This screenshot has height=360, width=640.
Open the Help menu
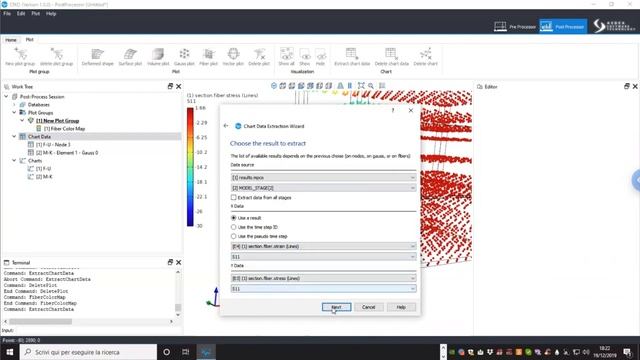coord(51,13)
